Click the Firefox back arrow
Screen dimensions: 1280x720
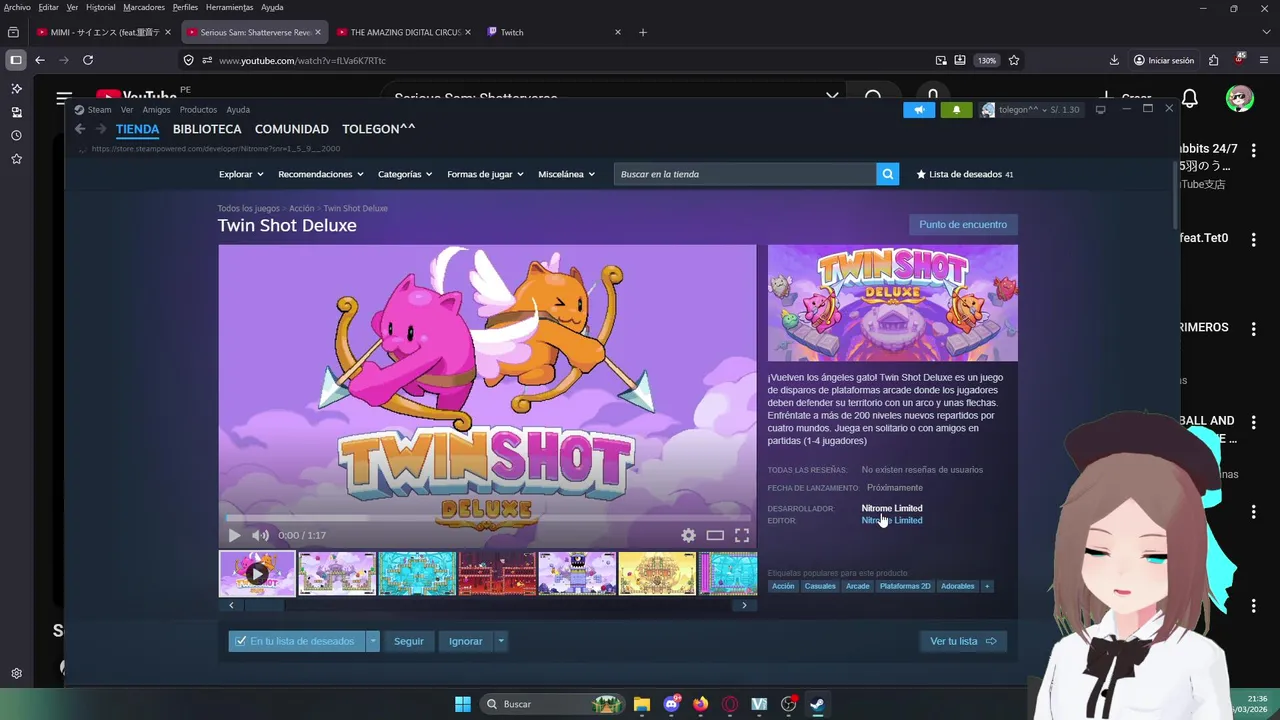click(40, 60)
